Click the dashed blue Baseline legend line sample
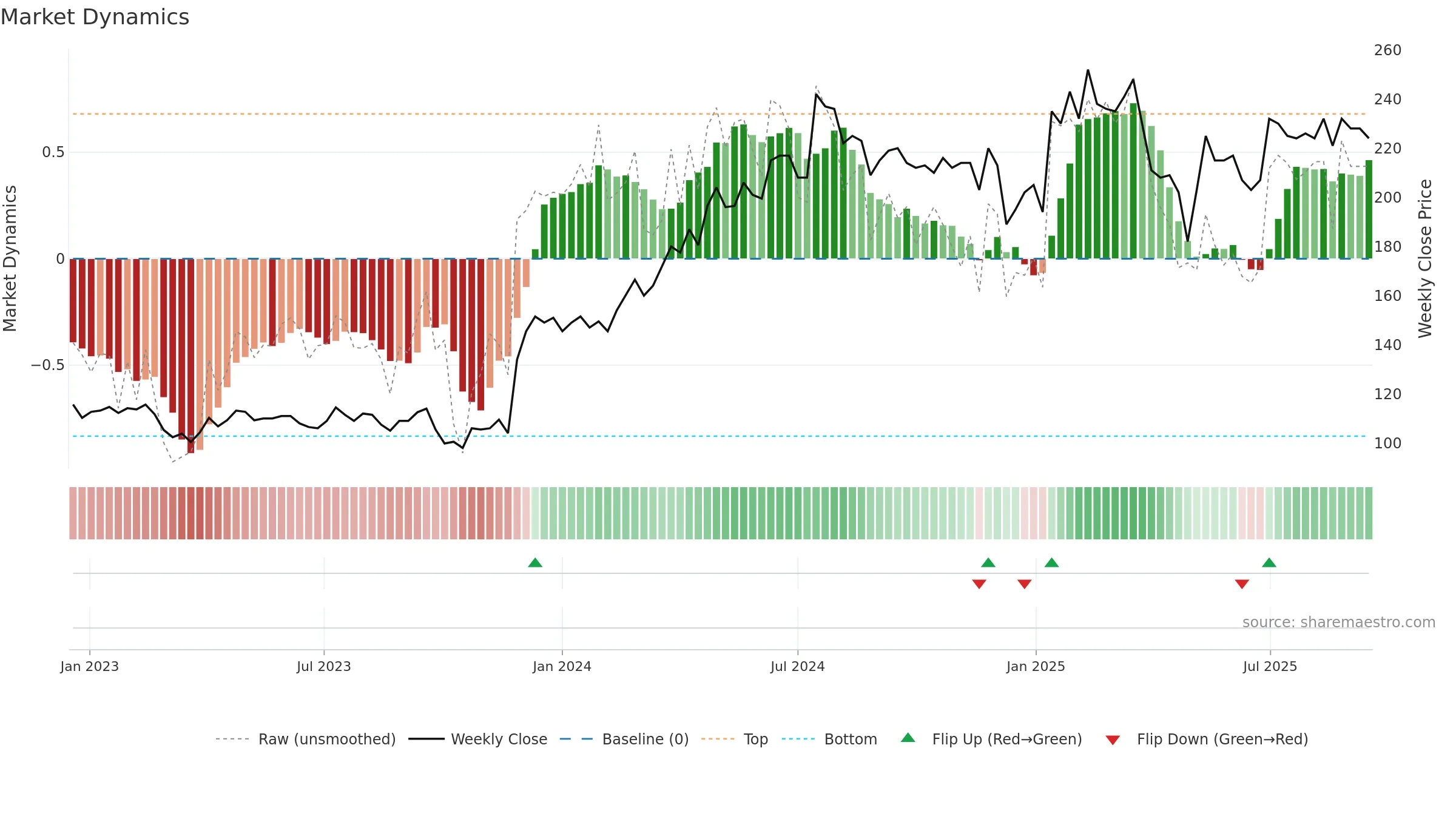This screenshot has height=819, width=1456. click(x=576, y=739)
